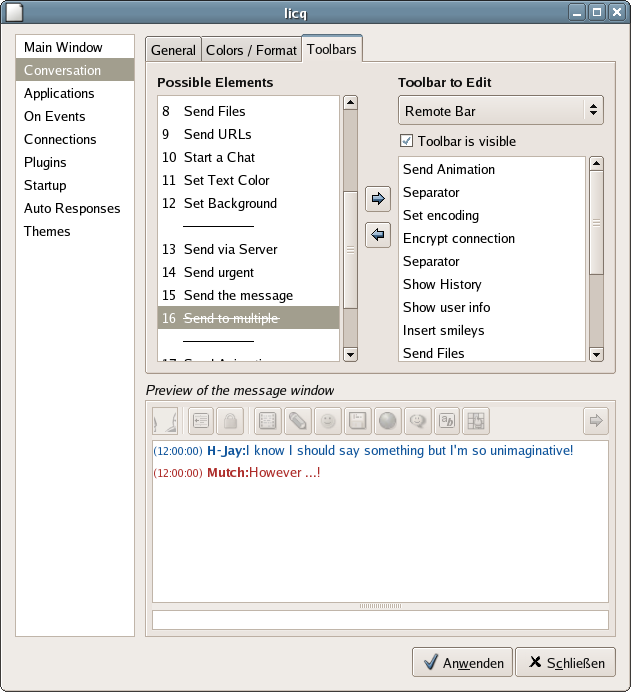Image resolution: width=631 pixels, height=692 pixels.
Task: Switch to the General tab
Action: click(x=173, y=50)
